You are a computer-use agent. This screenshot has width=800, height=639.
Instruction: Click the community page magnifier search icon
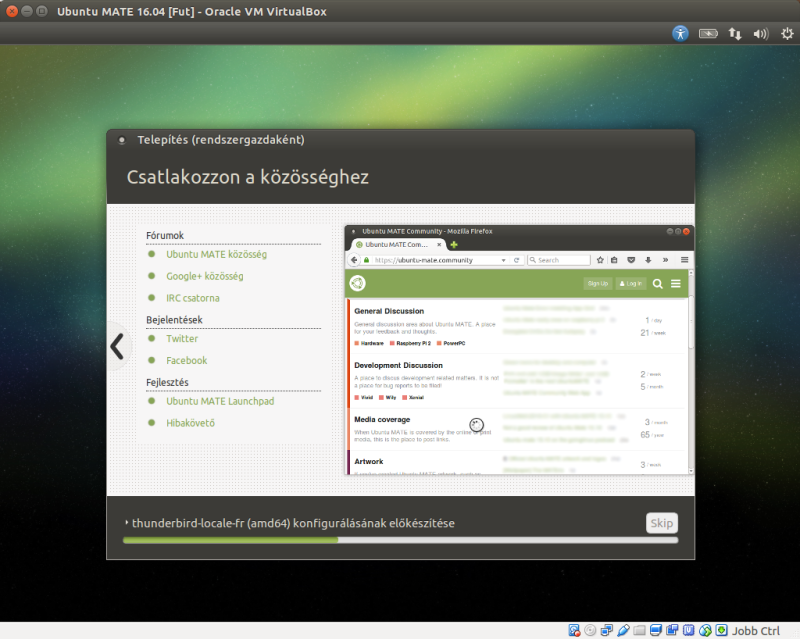tap(658, 284)
